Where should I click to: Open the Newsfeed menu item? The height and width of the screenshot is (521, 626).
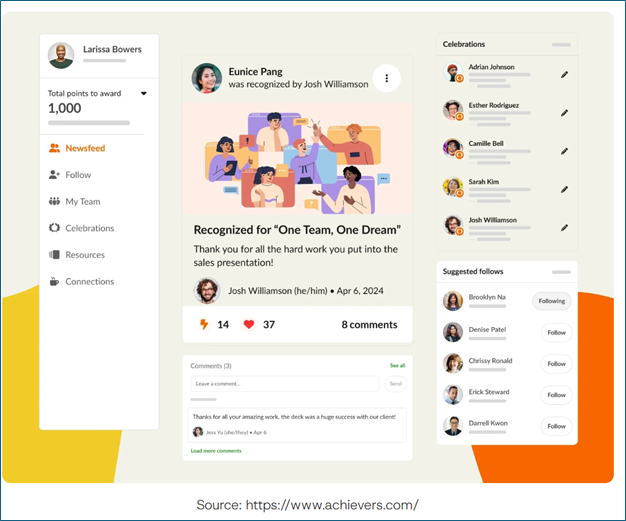tap(85, 148)
